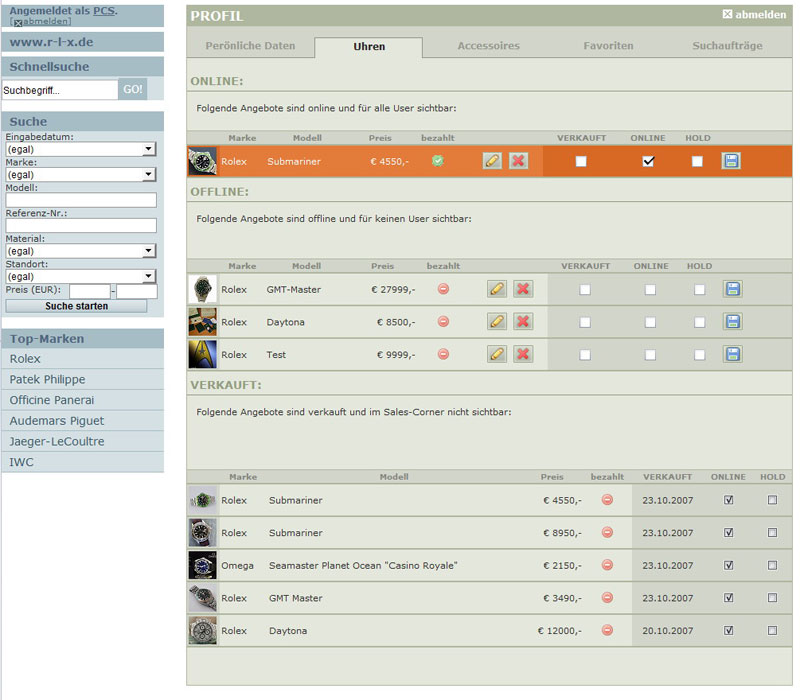Edit the offline Daytona € 8500 offer
The image size is (800, 700).
[497, 322]
